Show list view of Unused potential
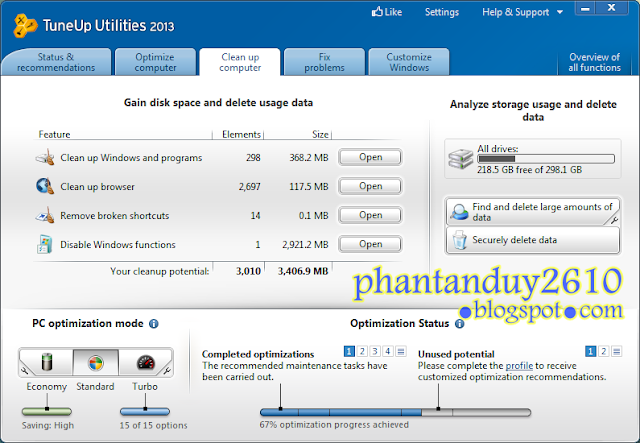 point(616,351)
